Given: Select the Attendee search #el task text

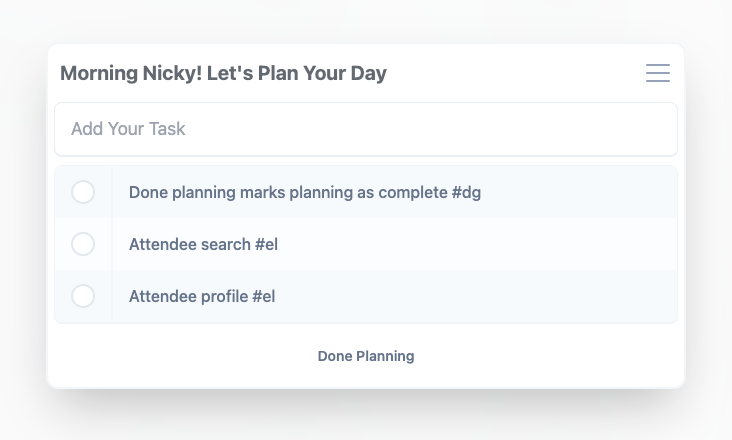Looking at the screenshot, I should (x=203, y=244).
